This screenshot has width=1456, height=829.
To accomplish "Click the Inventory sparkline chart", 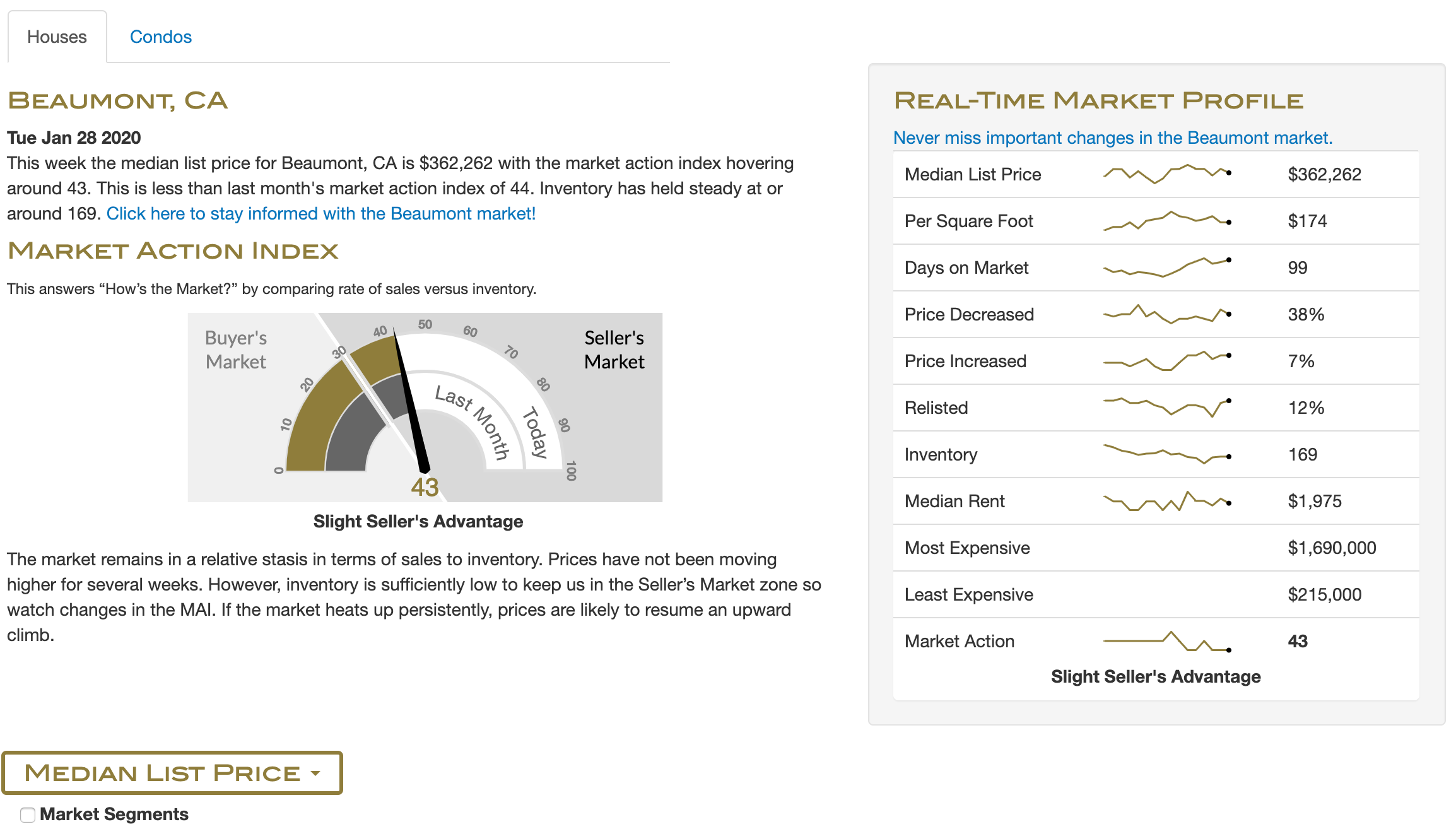I will [x=1167, y=454].
